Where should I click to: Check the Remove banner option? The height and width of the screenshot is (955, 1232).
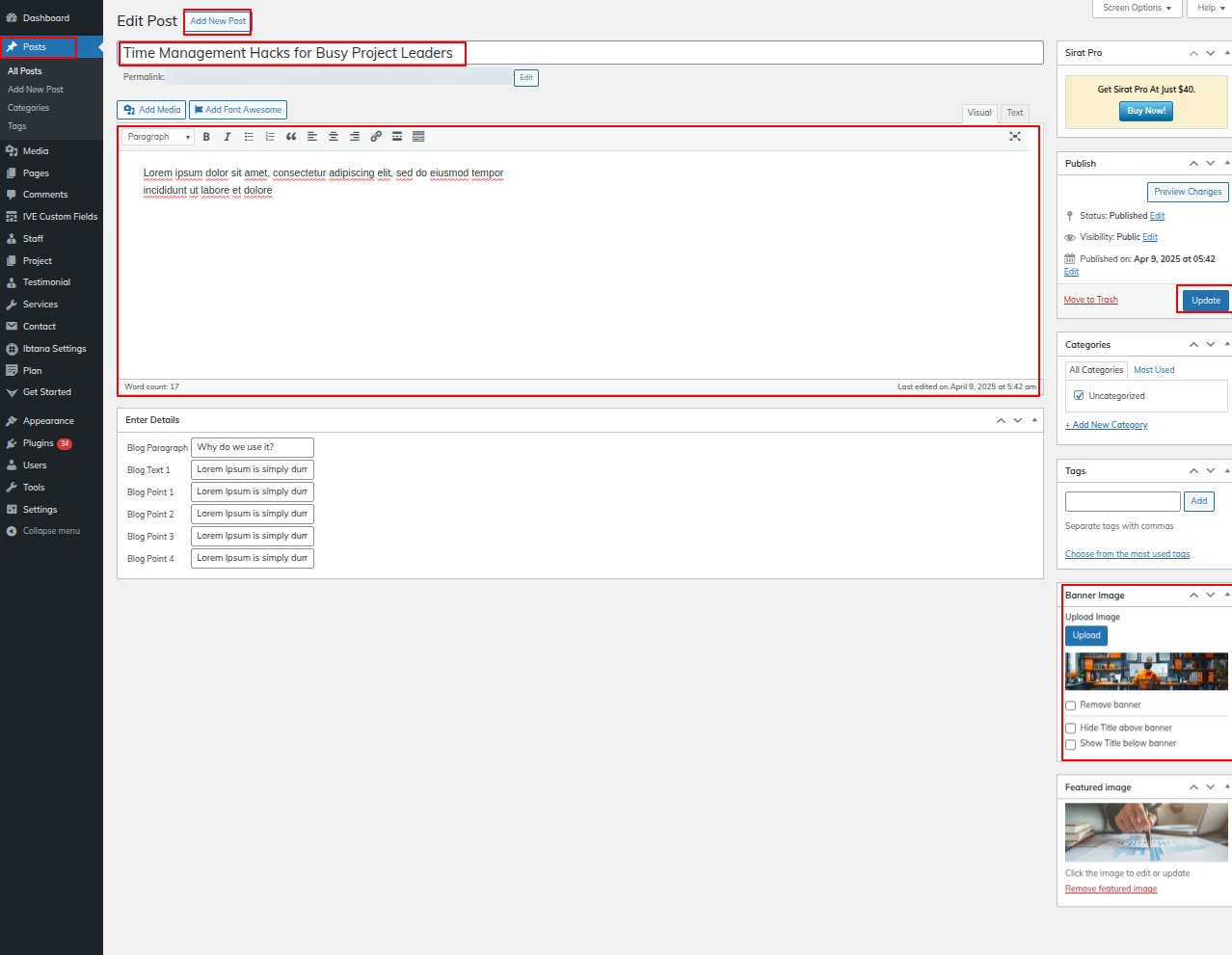pyautogui.click(x=1070, y=705)
